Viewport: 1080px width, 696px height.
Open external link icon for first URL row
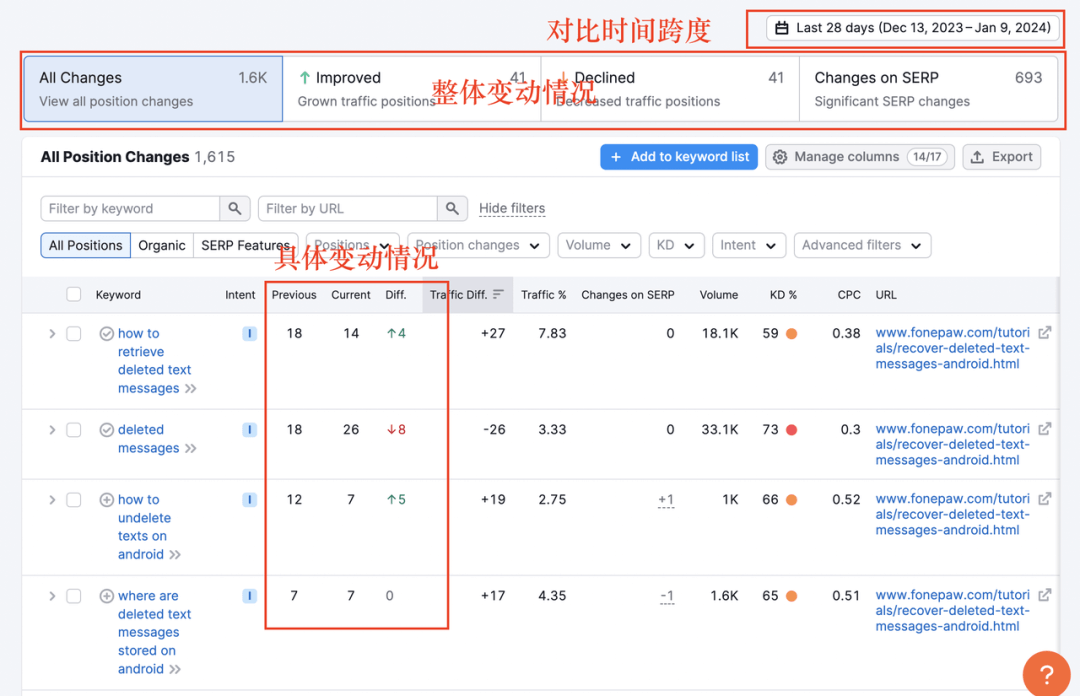[x=1044, y=333]
